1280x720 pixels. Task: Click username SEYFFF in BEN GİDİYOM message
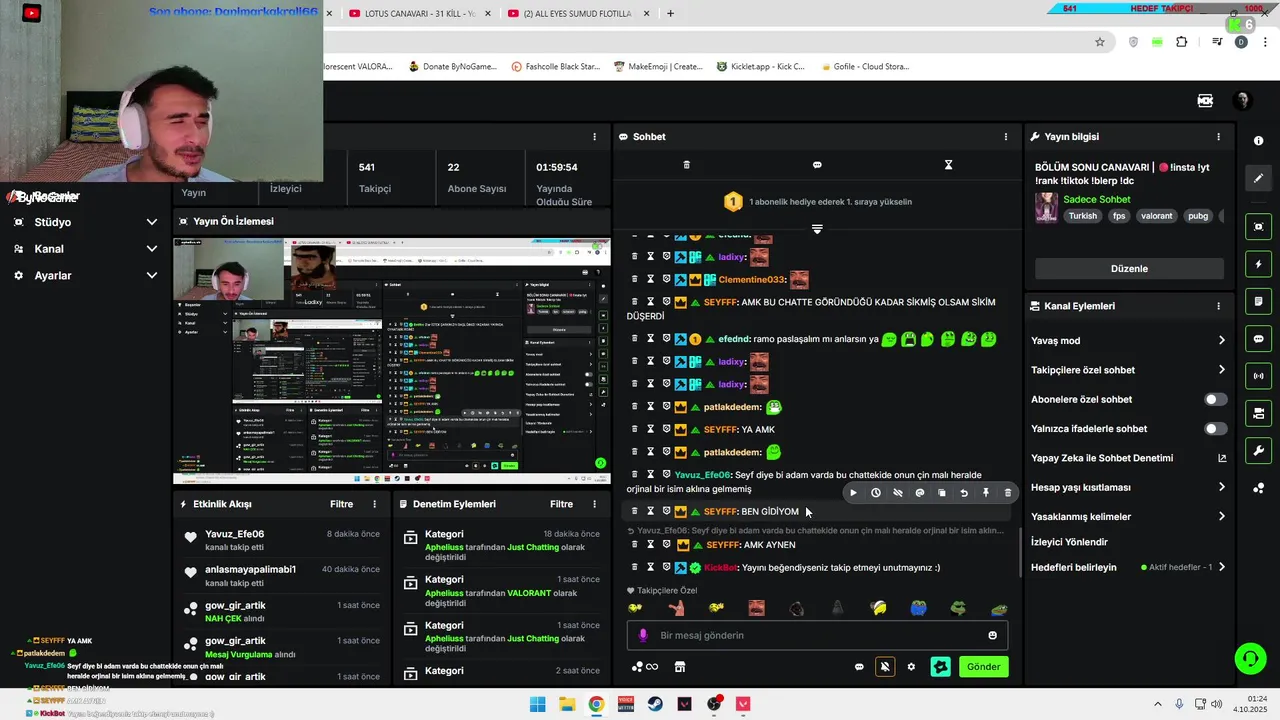[x=720, y=512]
